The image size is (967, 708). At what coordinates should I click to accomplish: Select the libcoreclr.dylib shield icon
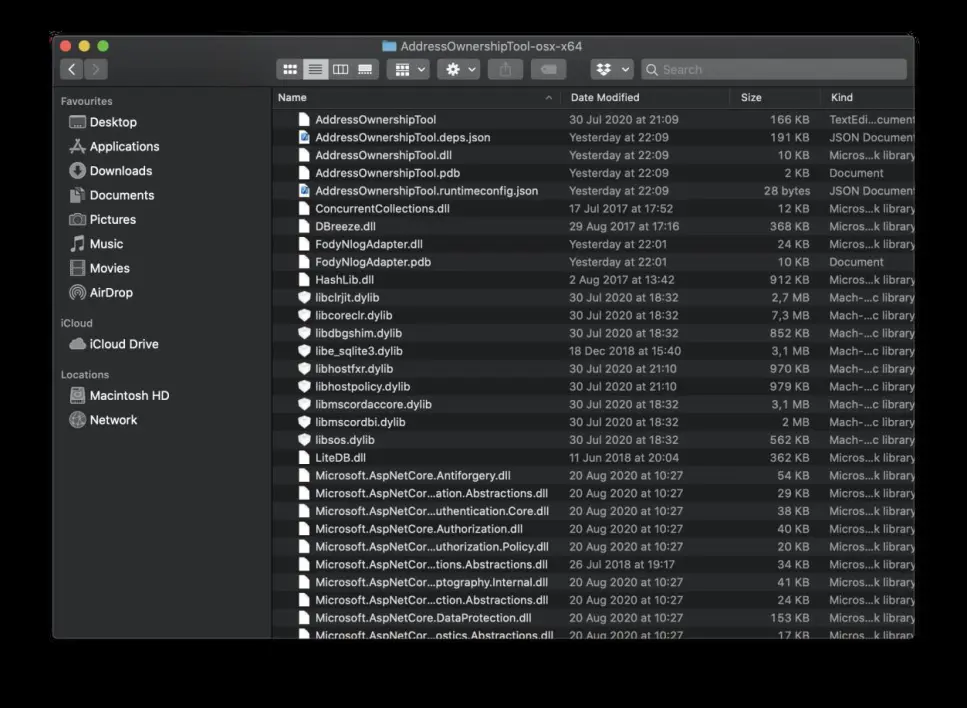click(304, 315)
